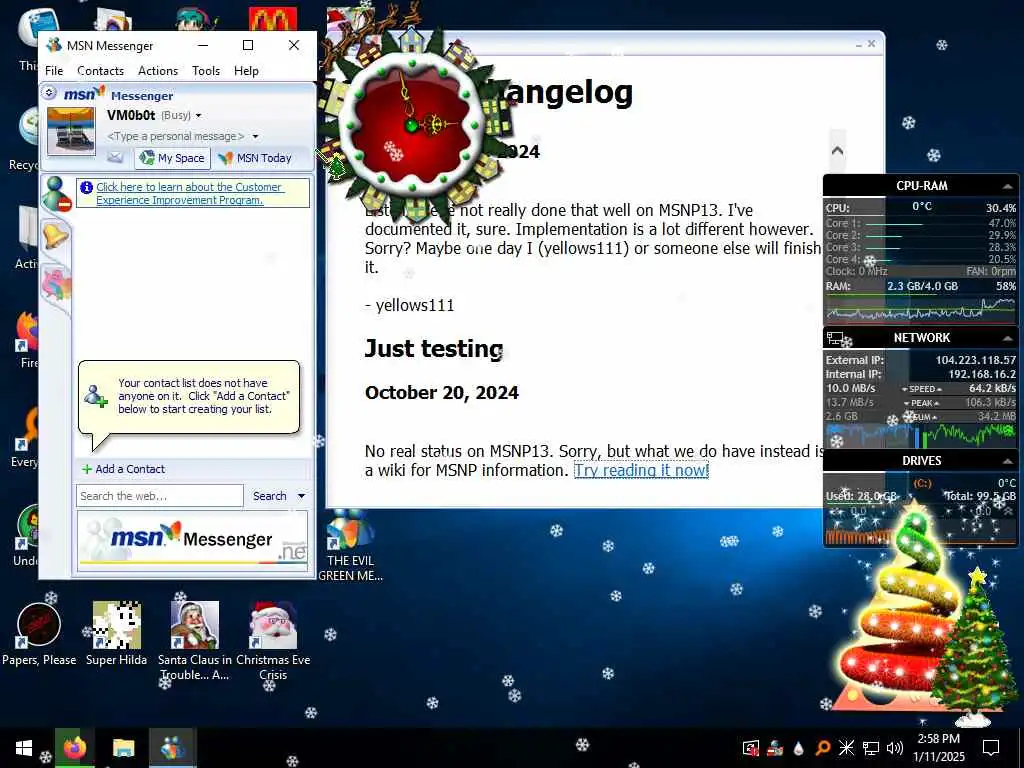The height and width of the screenshot is (768, 1024).
Task: Open the clock showing 2:58 PM
Action: click(938, 748)
